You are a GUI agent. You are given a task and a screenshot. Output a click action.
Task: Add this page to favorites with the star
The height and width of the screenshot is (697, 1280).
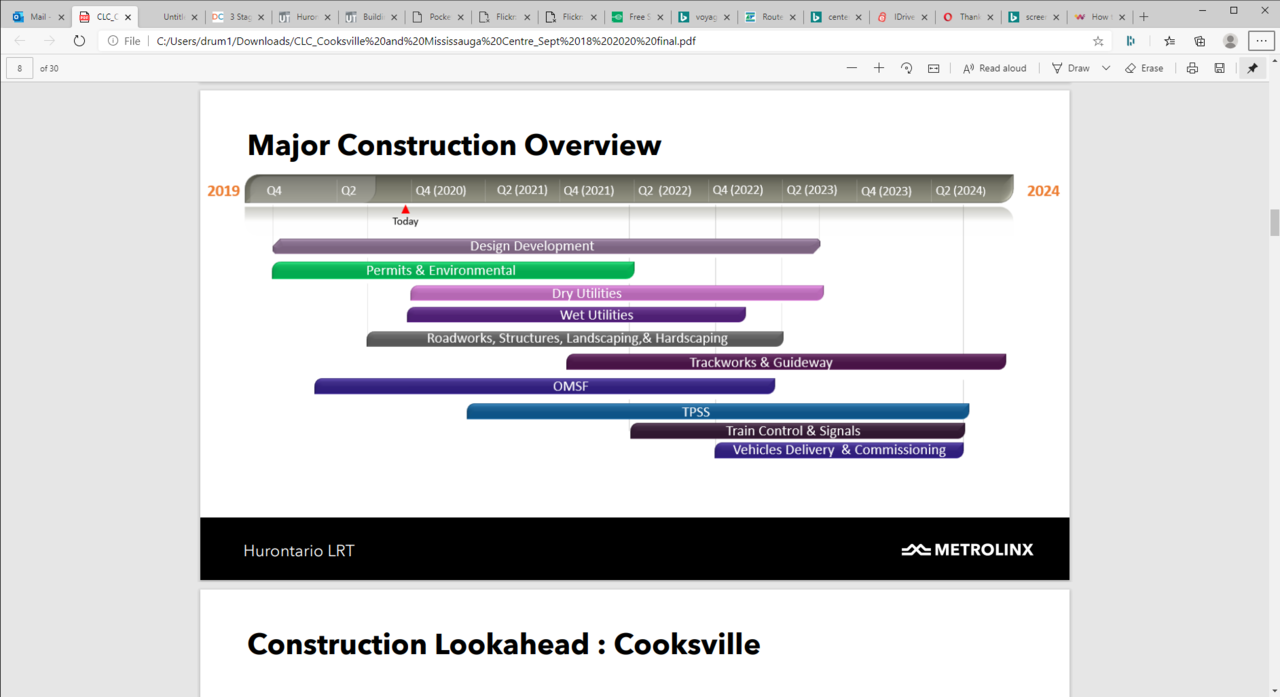pyautogui.click(x=1098, y=41)
